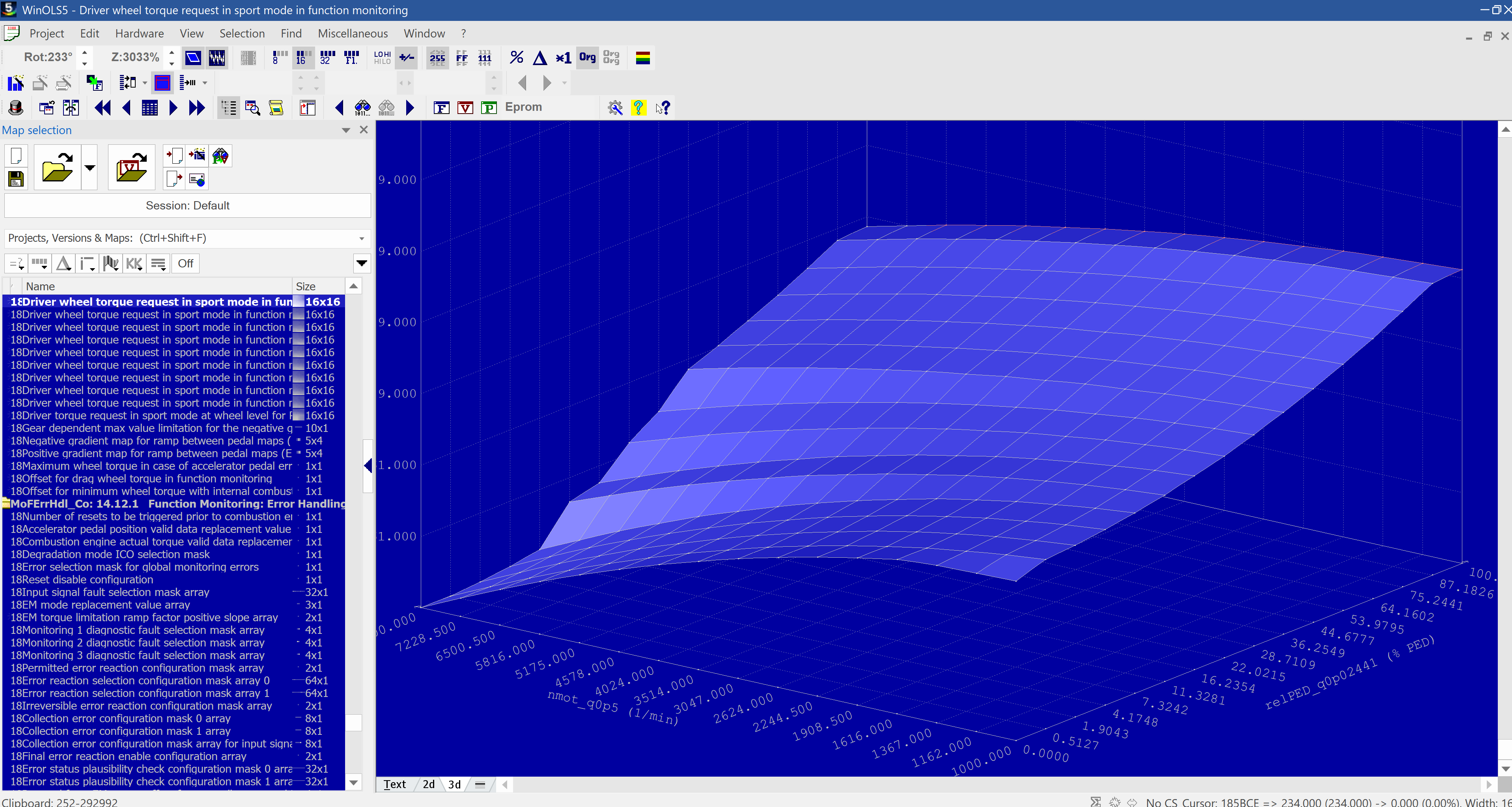Click the floppy disk save icon
Screen dimensions: 1512x807
16,178
